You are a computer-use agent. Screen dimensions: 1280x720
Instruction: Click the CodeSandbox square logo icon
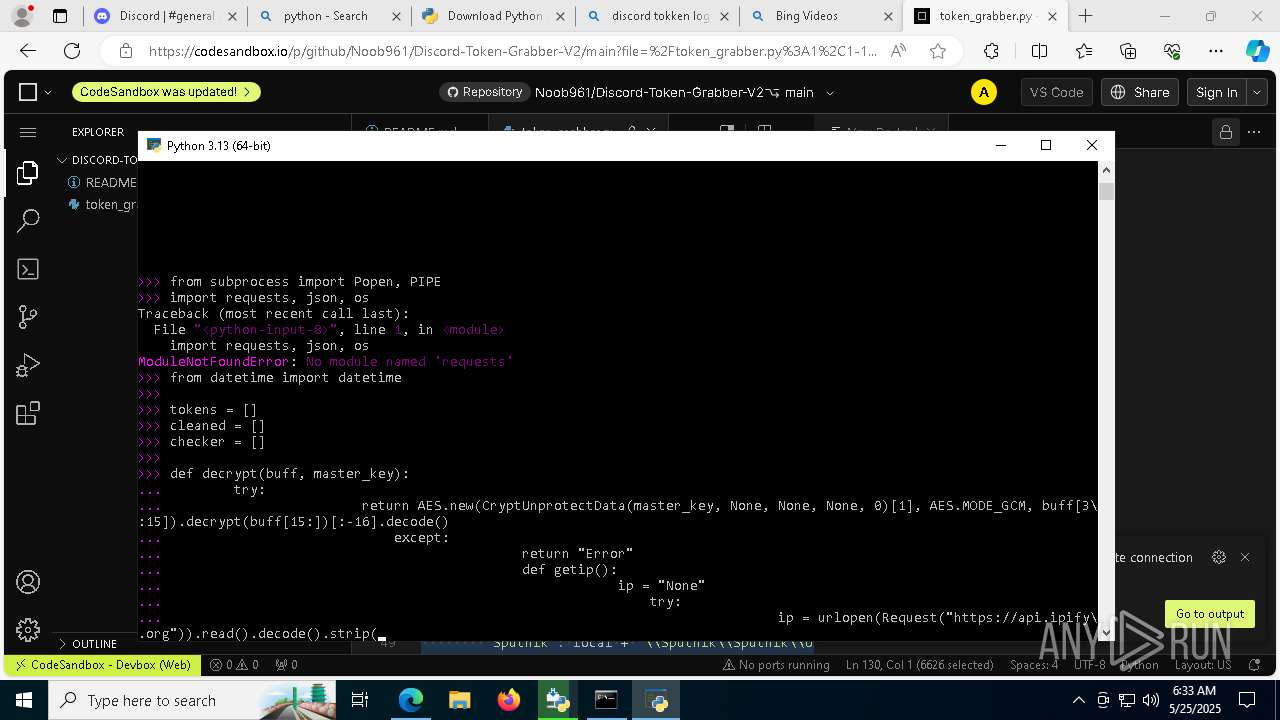point(28,92)
